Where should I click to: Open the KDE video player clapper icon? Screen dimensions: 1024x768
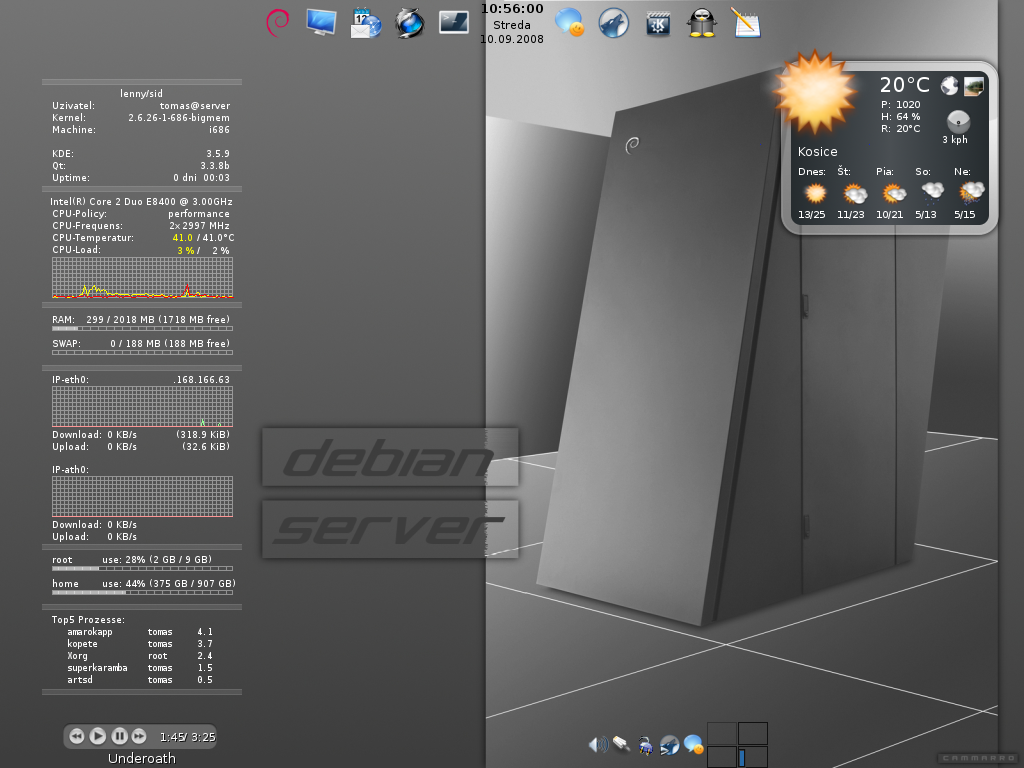658,24
